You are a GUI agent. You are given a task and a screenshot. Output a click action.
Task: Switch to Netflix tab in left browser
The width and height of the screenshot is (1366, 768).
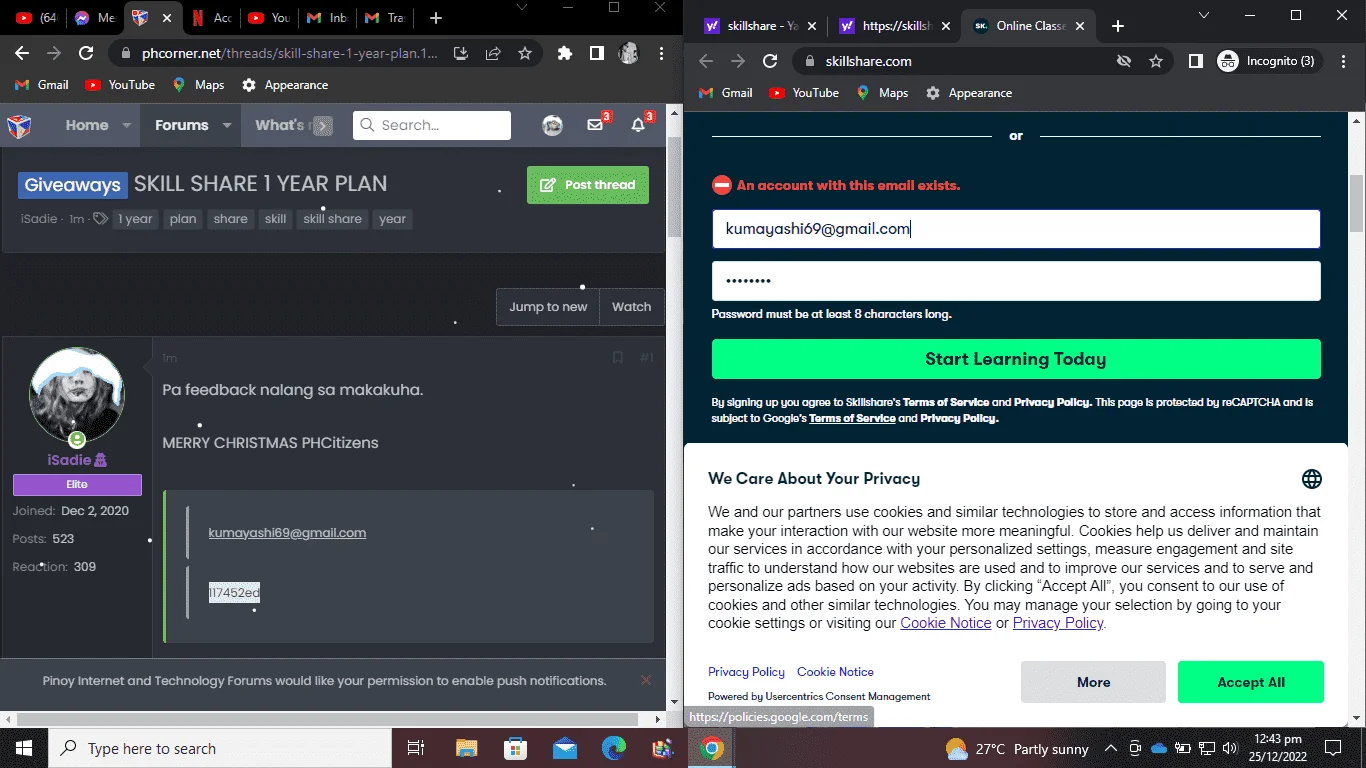click(x=212, y=18)
